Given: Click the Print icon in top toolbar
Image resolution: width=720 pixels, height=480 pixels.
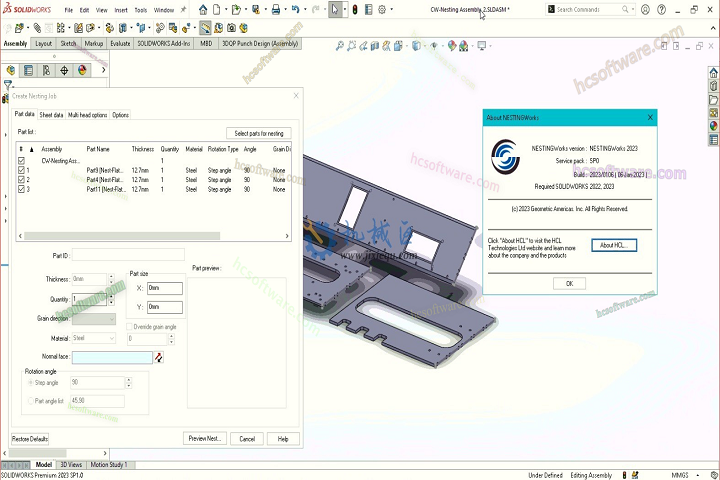Looking at the screenshot, I should click(277, 10).
